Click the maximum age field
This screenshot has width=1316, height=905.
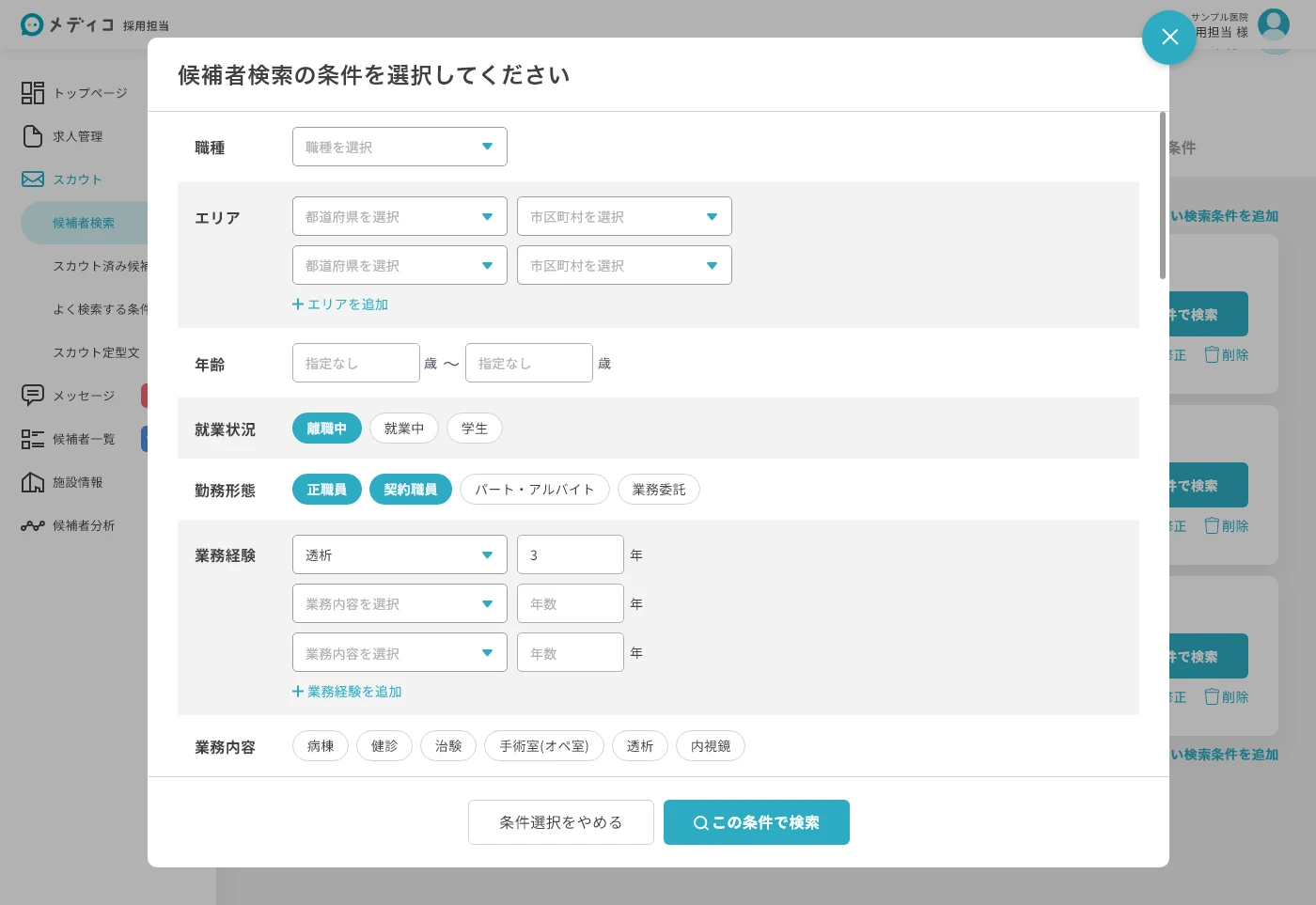pyautogui.click(x=529, y=363)
